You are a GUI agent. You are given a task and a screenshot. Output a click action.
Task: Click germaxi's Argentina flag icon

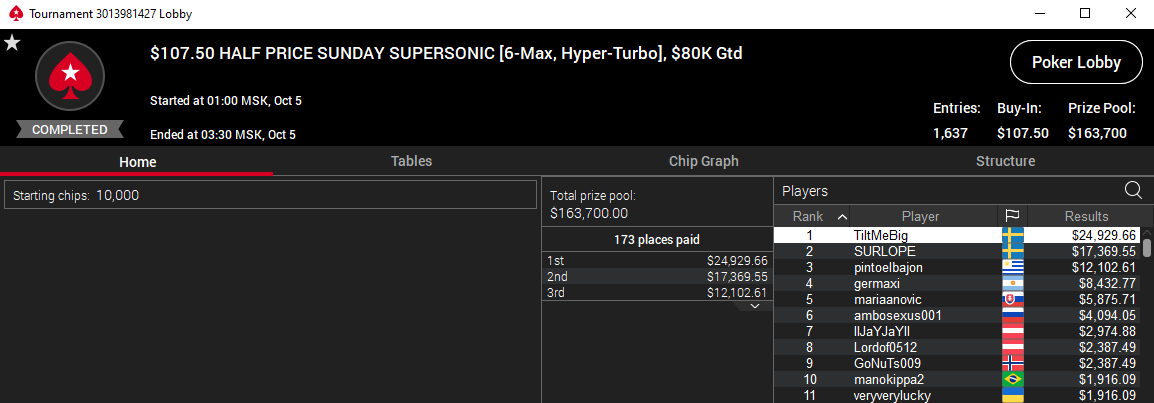tap(1013, 283)
